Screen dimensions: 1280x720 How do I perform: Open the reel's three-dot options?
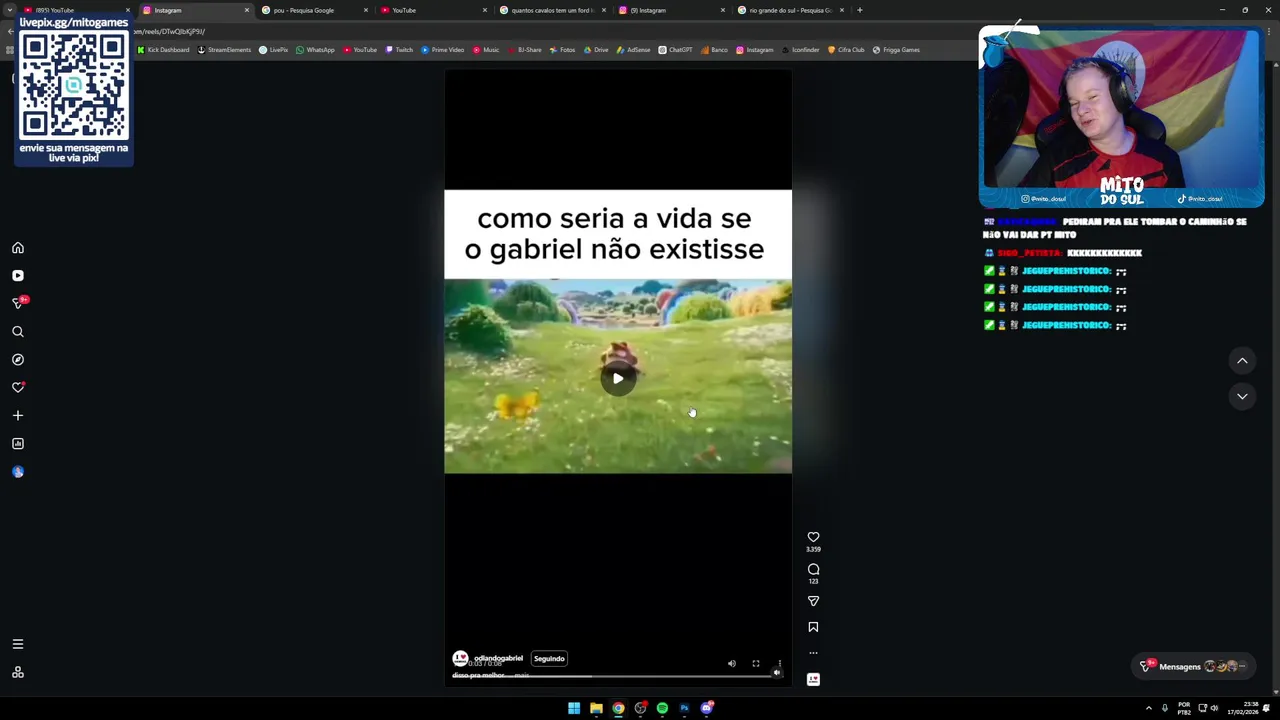[813, 653]
